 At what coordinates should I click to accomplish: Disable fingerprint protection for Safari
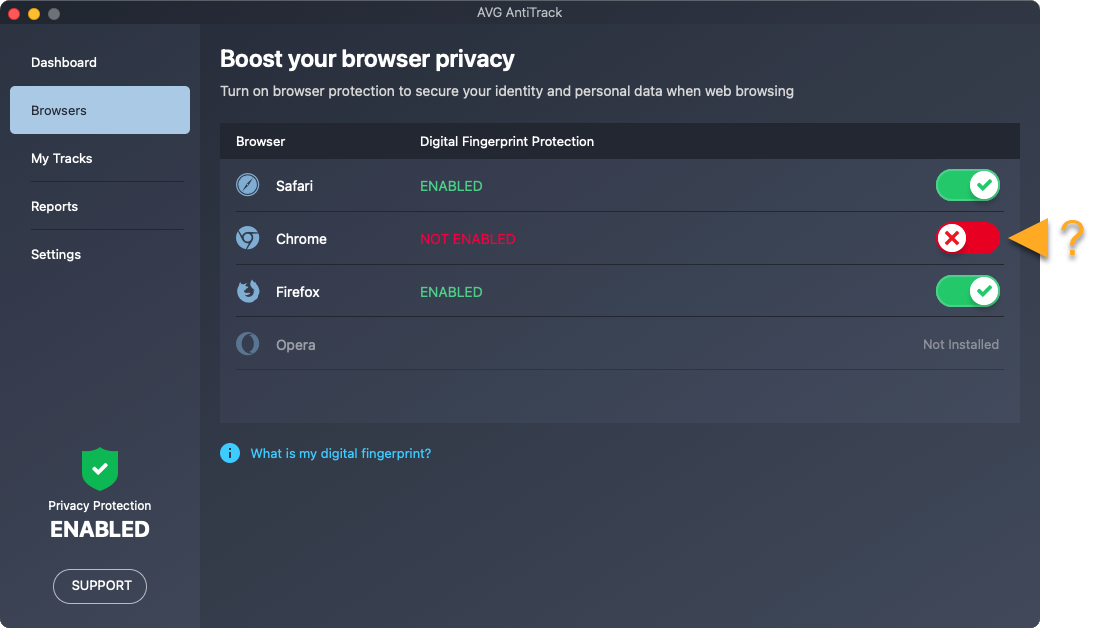pos(967,185)
